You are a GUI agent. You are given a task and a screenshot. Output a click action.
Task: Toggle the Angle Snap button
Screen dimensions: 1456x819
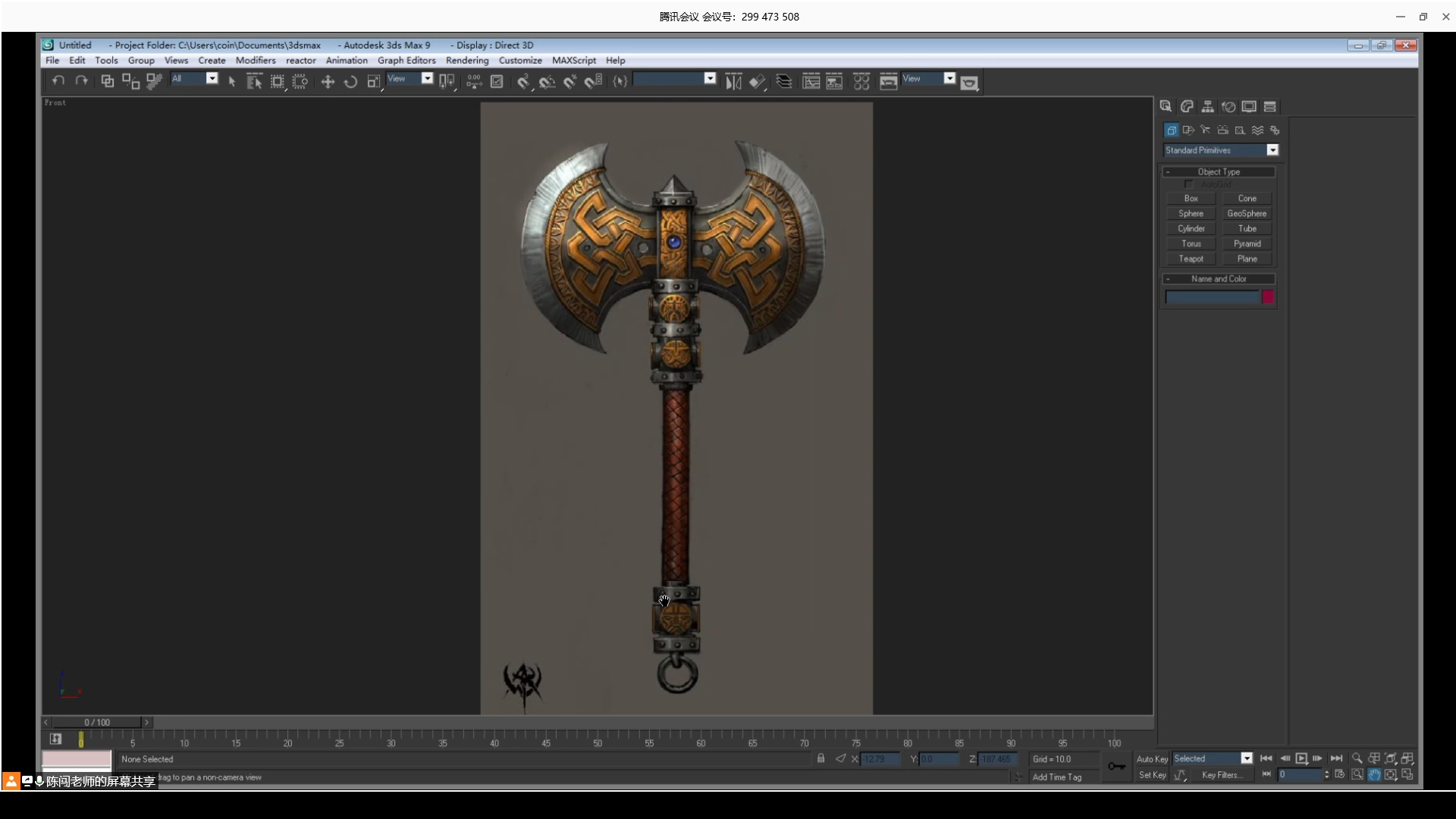[547, 81]
